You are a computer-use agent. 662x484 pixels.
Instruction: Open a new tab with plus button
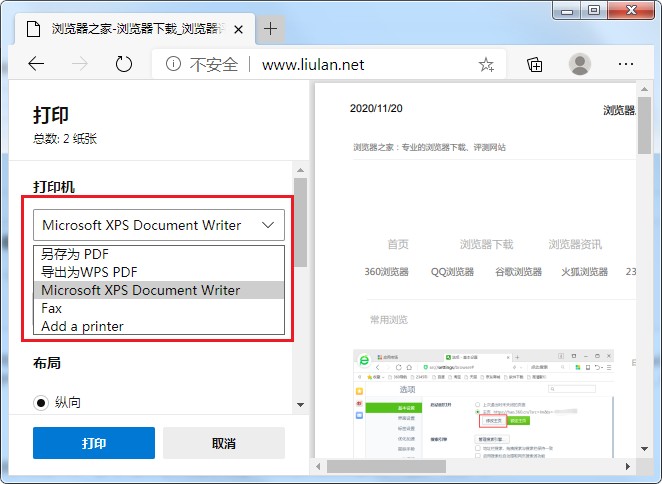270,29
